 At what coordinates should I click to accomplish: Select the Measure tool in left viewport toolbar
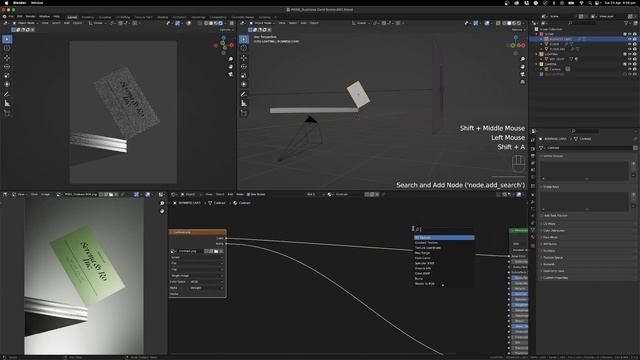(7, 103)
